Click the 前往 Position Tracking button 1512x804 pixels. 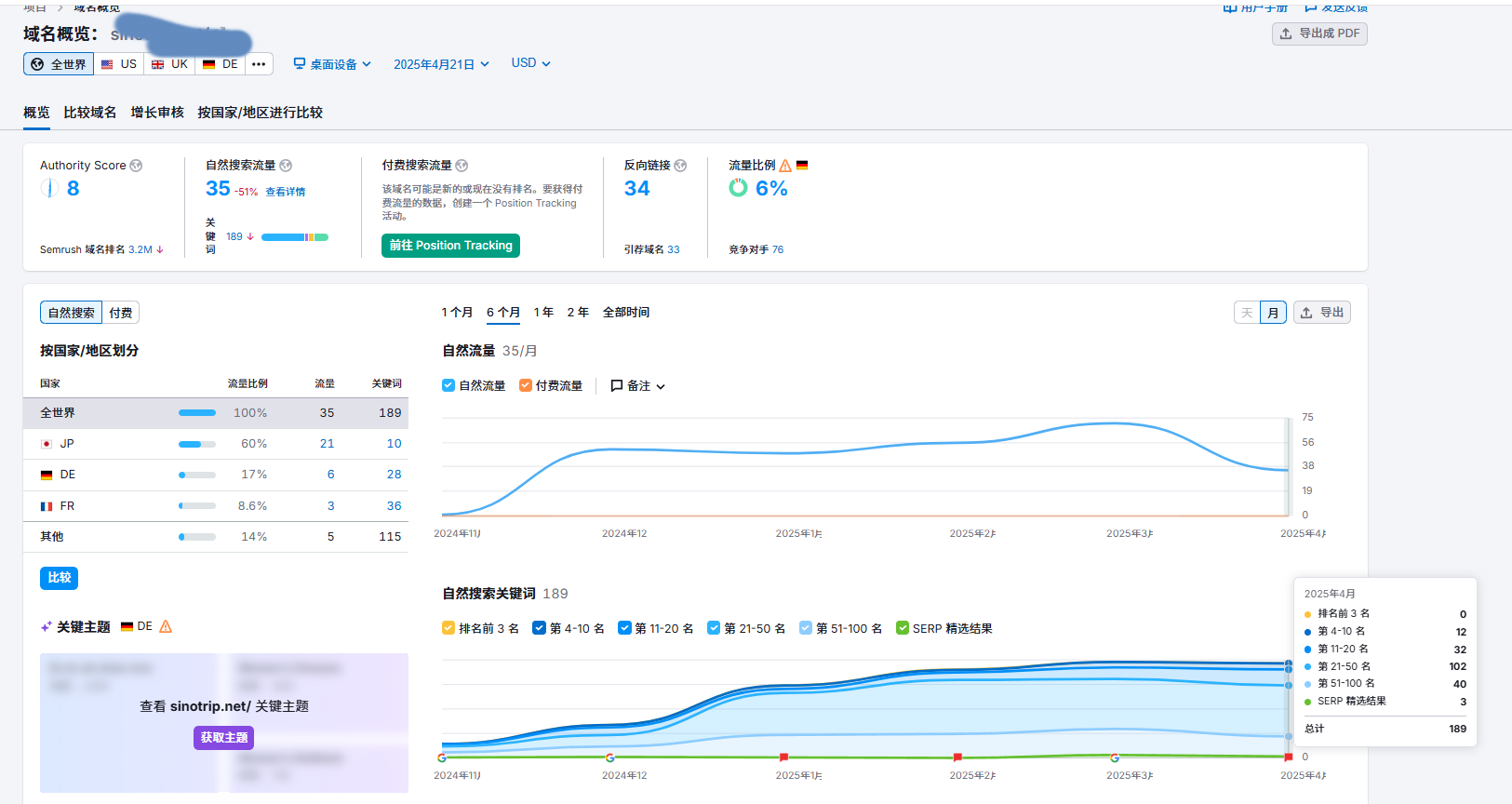point(450,246)
